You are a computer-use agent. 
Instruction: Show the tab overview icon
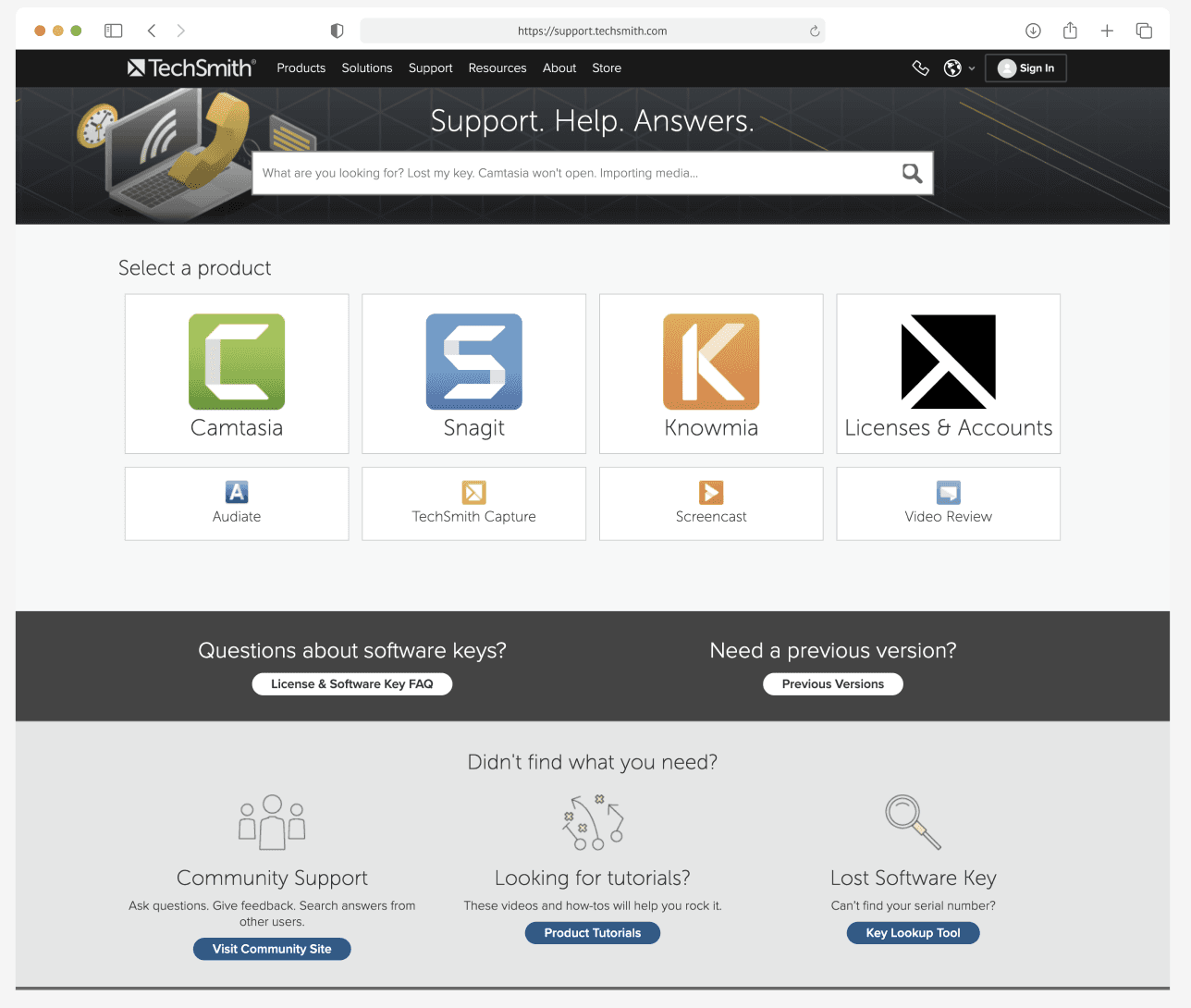[x=1144, y=31]
